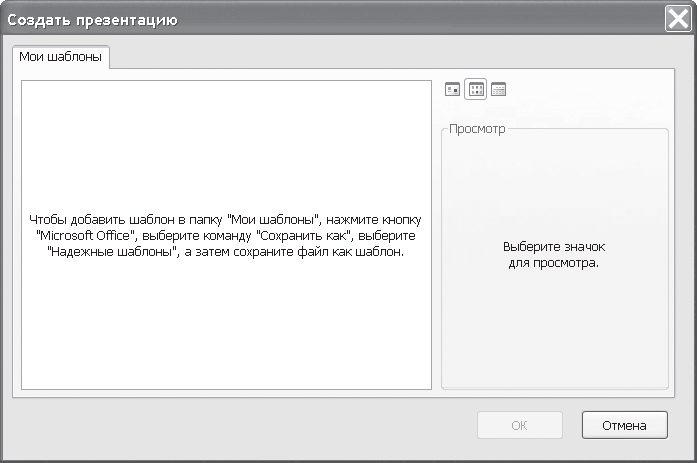The image size is (697, 463).
Task: Activate the middle view-mode icon
Action: (476, 90)
